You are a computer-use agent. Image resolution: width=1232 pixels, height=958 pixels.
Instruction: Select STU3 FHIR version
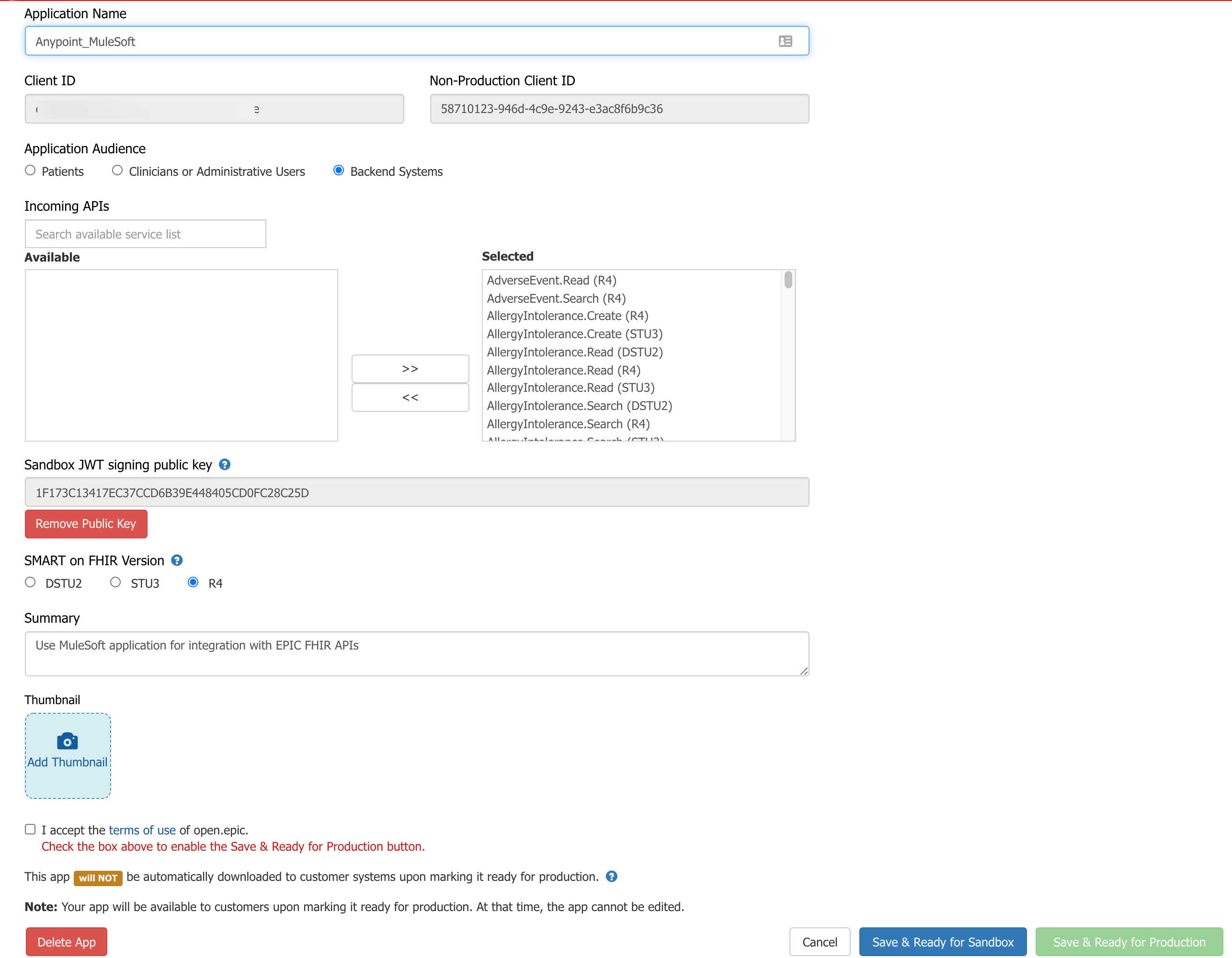pyautogui.click(x=115, y=582)
